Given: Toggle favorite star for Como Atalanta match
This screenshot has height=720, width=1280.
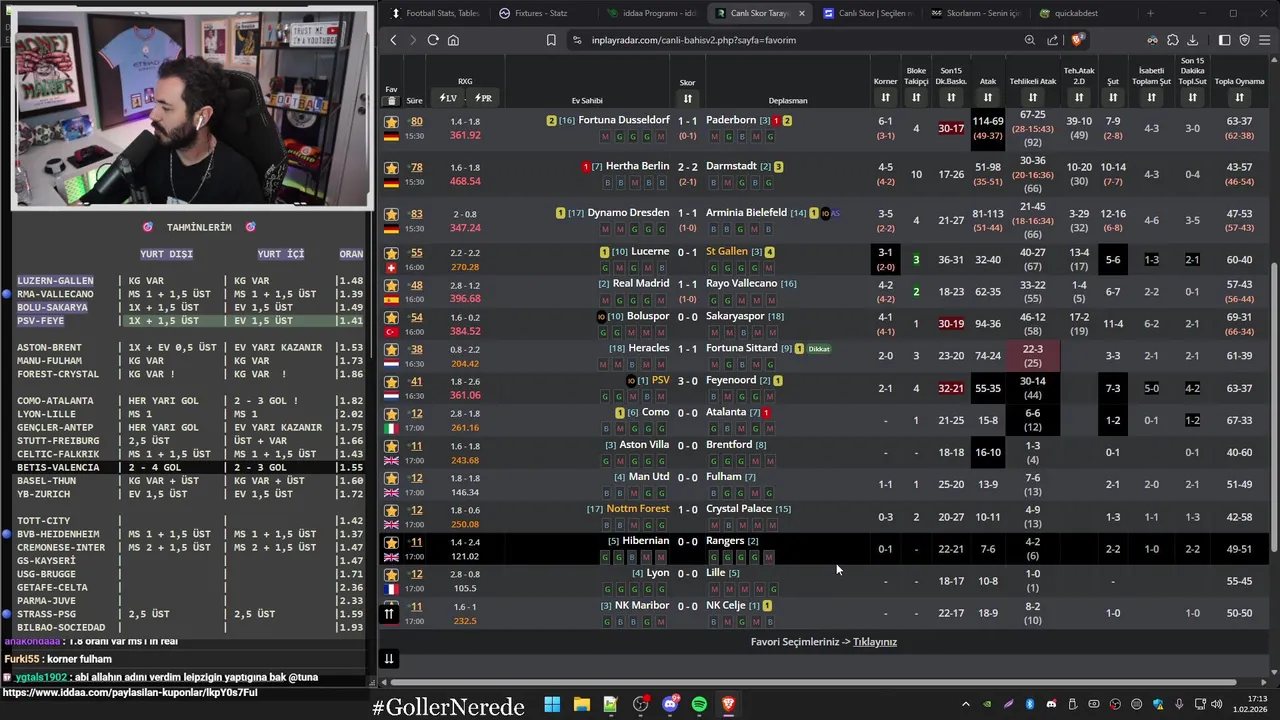Looking at the screenshot, I should click(x=392, y=413).
